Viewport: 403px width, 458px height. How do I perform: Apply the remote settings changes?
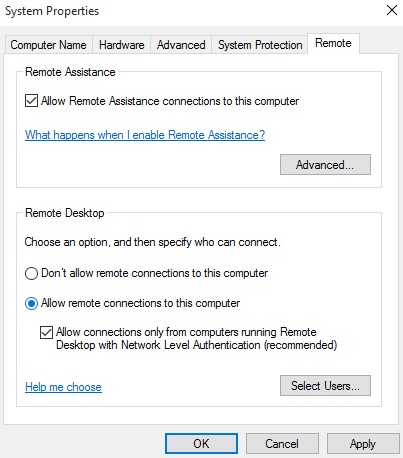pos(363,444)
